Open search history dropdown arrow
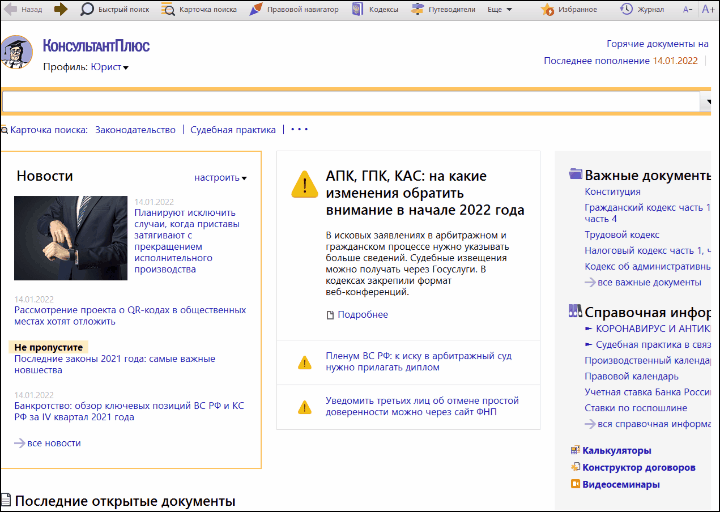This screenshot has width=720, height=512. coord(707,101)
